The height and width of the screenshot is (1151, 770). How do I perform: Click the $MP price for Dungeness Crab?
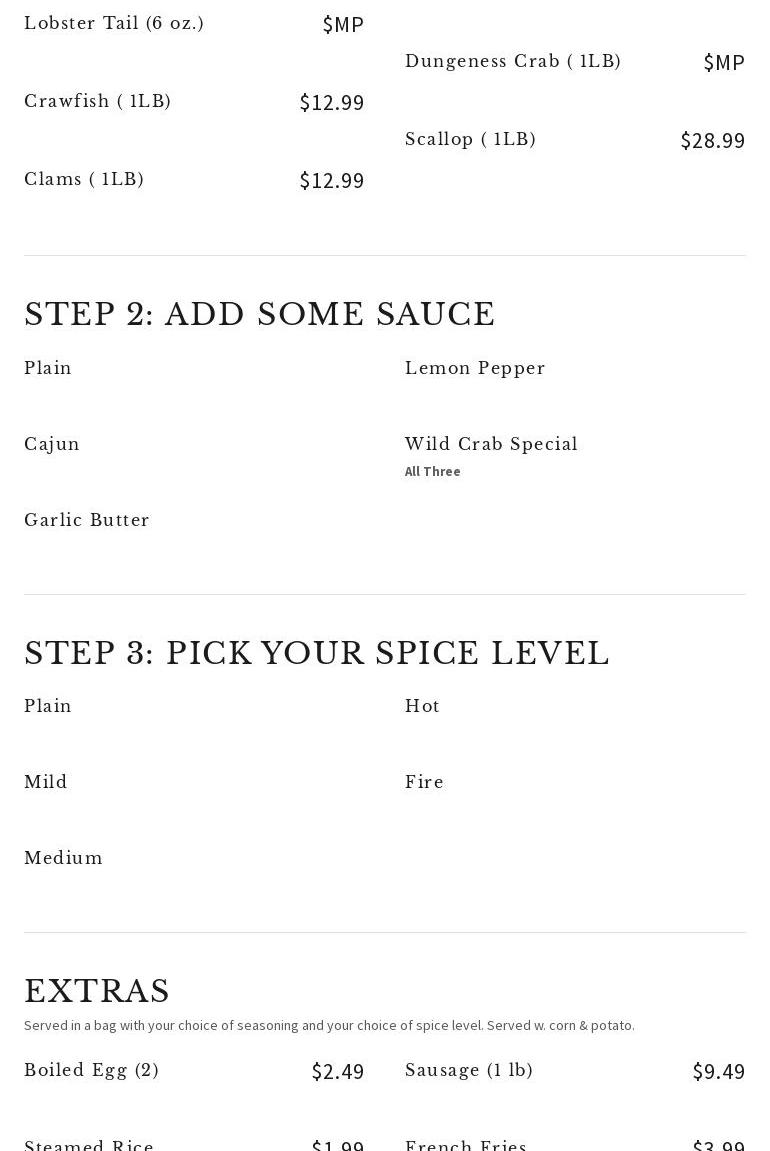(724, 63)
